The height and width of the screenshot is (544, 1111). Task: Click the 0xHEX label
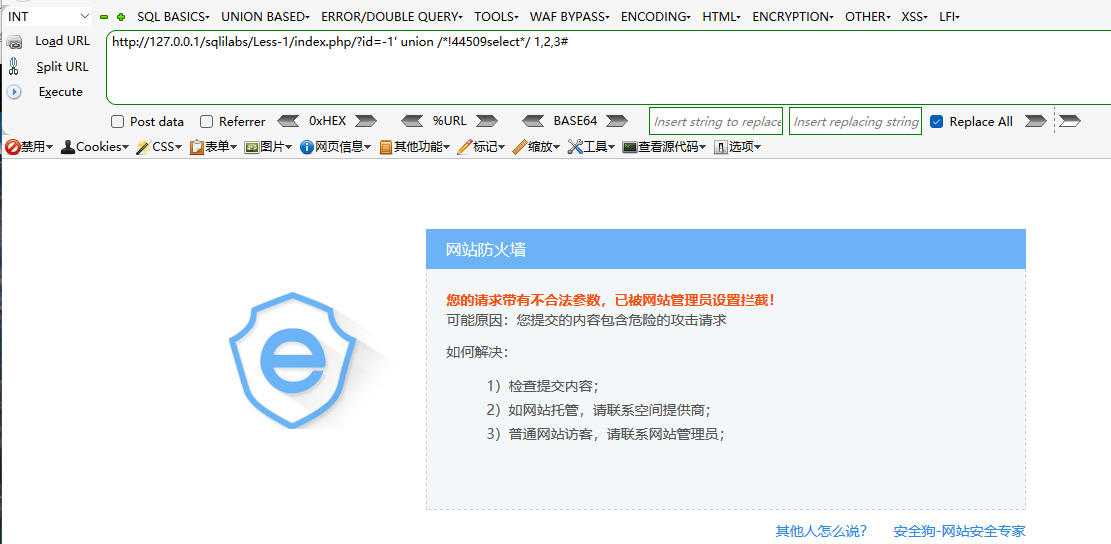[x=327, y=121]
